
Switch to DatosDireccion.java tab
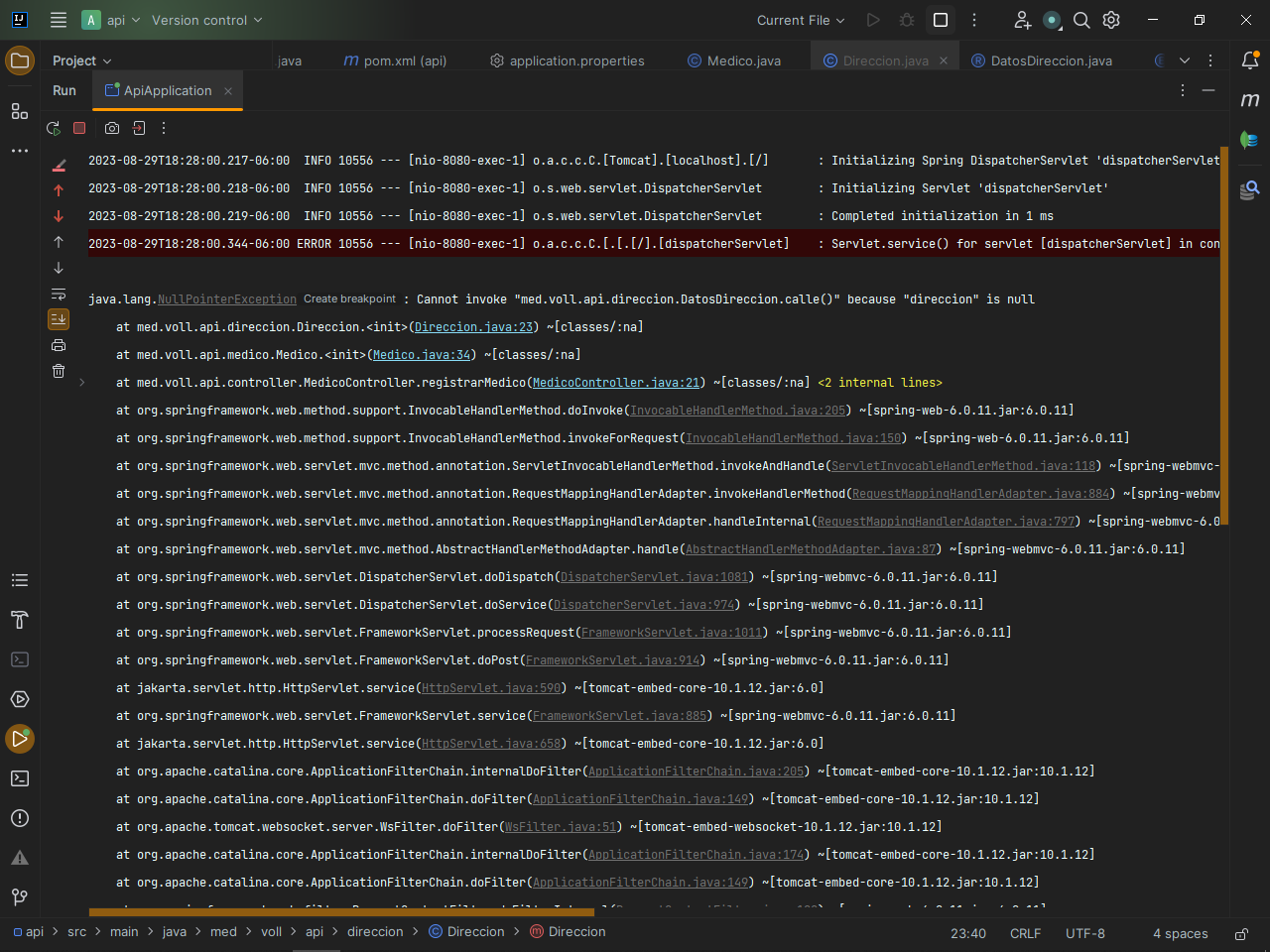point(1042,60)
